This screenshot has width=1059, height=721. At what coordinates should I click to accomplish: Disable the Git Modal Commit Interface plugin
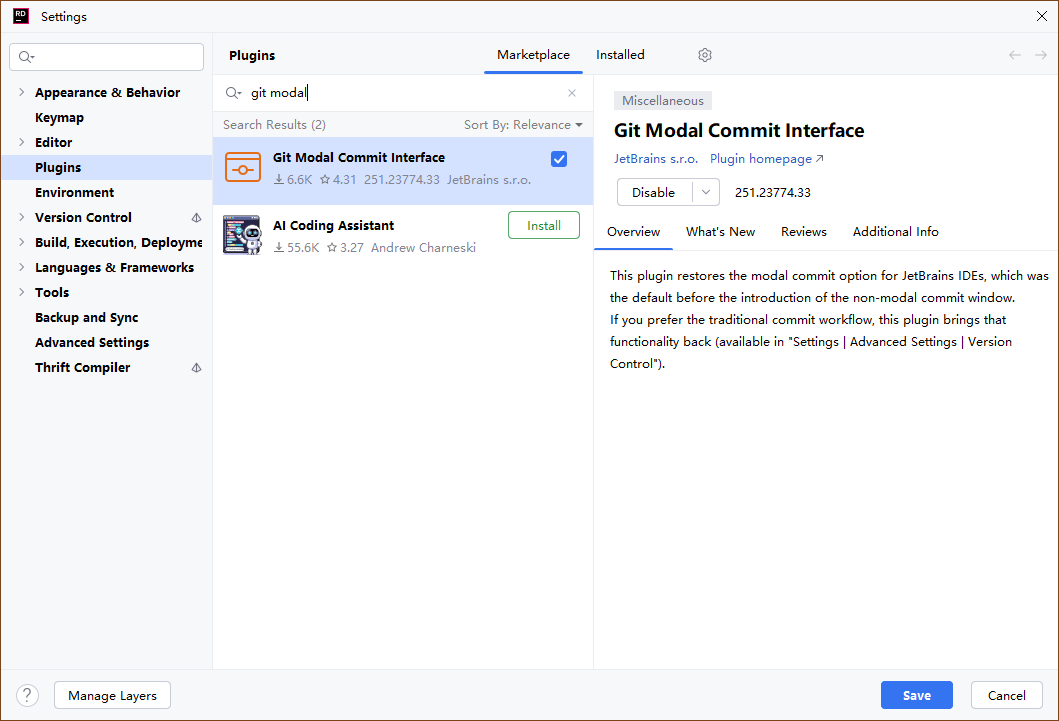[654, 192]
